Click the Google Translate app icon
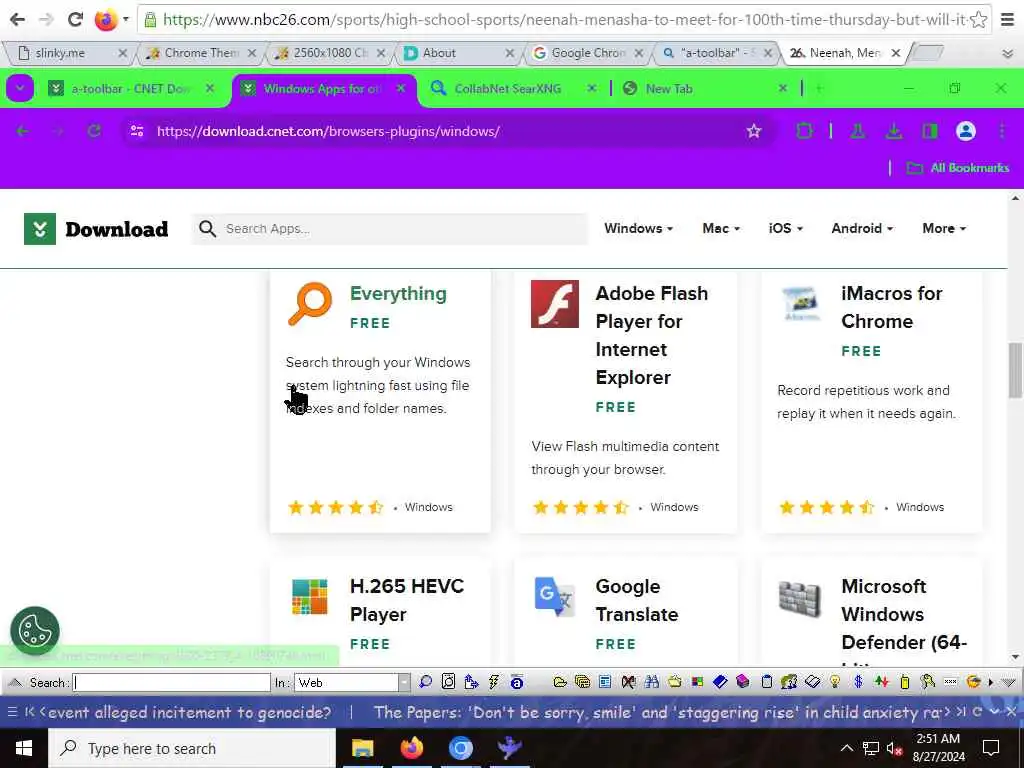1024x768 pixels. 554,596
